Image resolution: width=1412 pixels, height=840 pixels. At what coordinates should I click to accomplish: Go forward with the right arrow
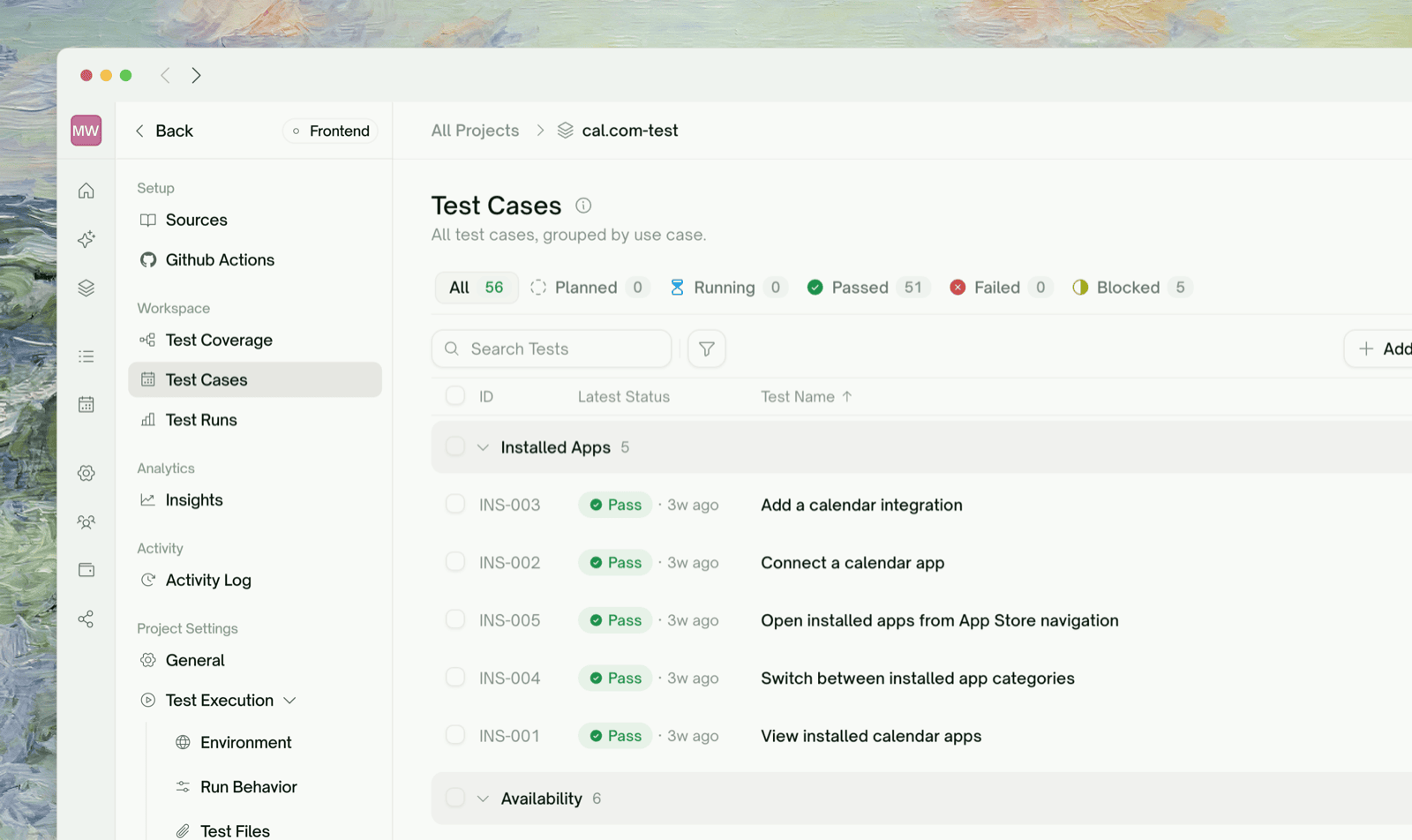click(196, 75)
